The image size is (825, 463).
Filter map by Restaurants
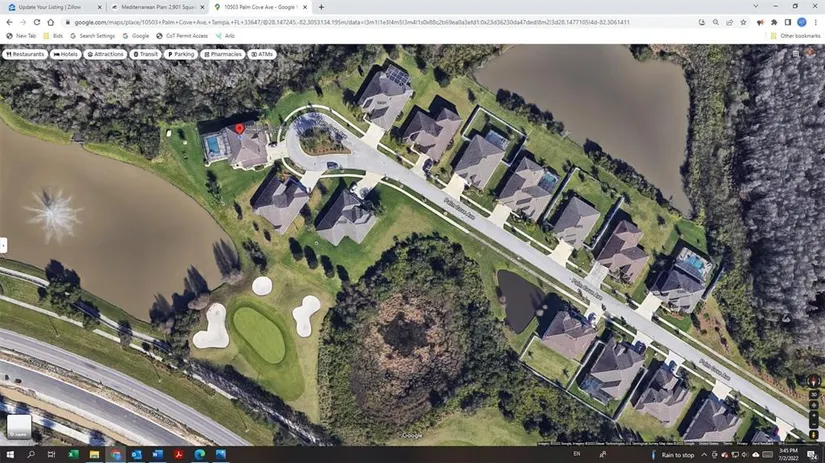coord(25,54)
